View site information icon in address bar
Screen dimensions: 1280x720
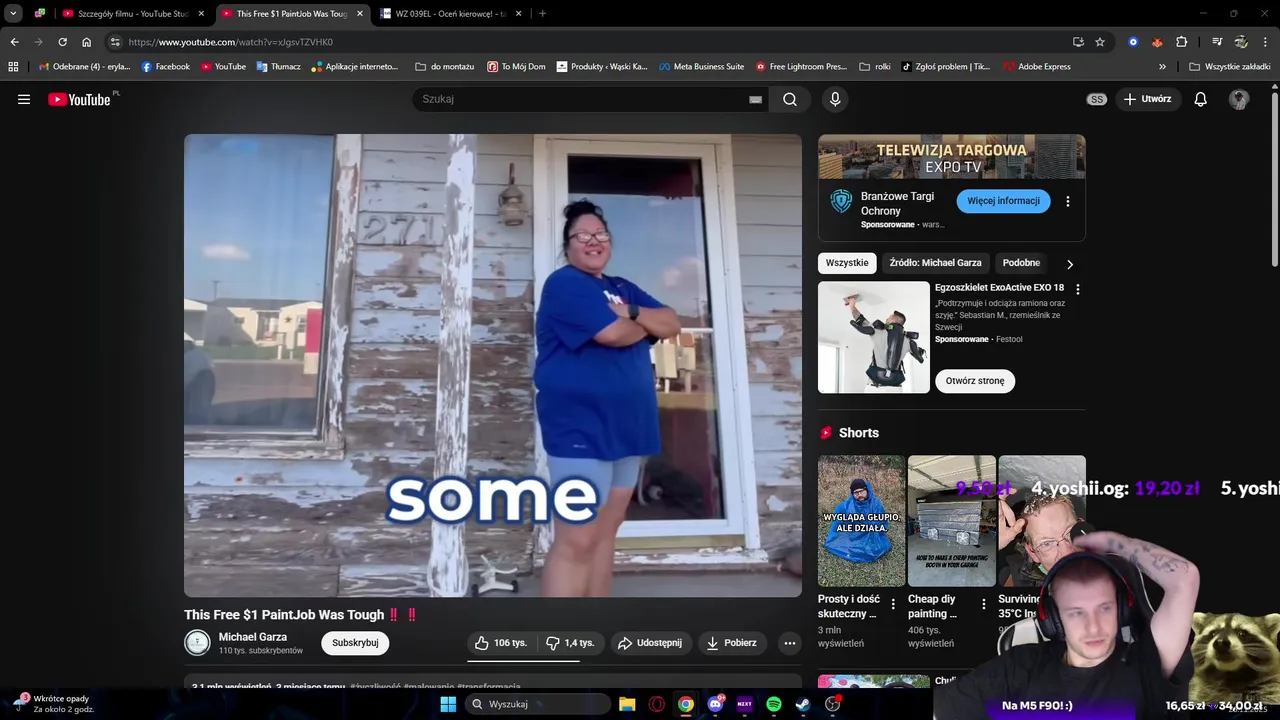point(115,42)
